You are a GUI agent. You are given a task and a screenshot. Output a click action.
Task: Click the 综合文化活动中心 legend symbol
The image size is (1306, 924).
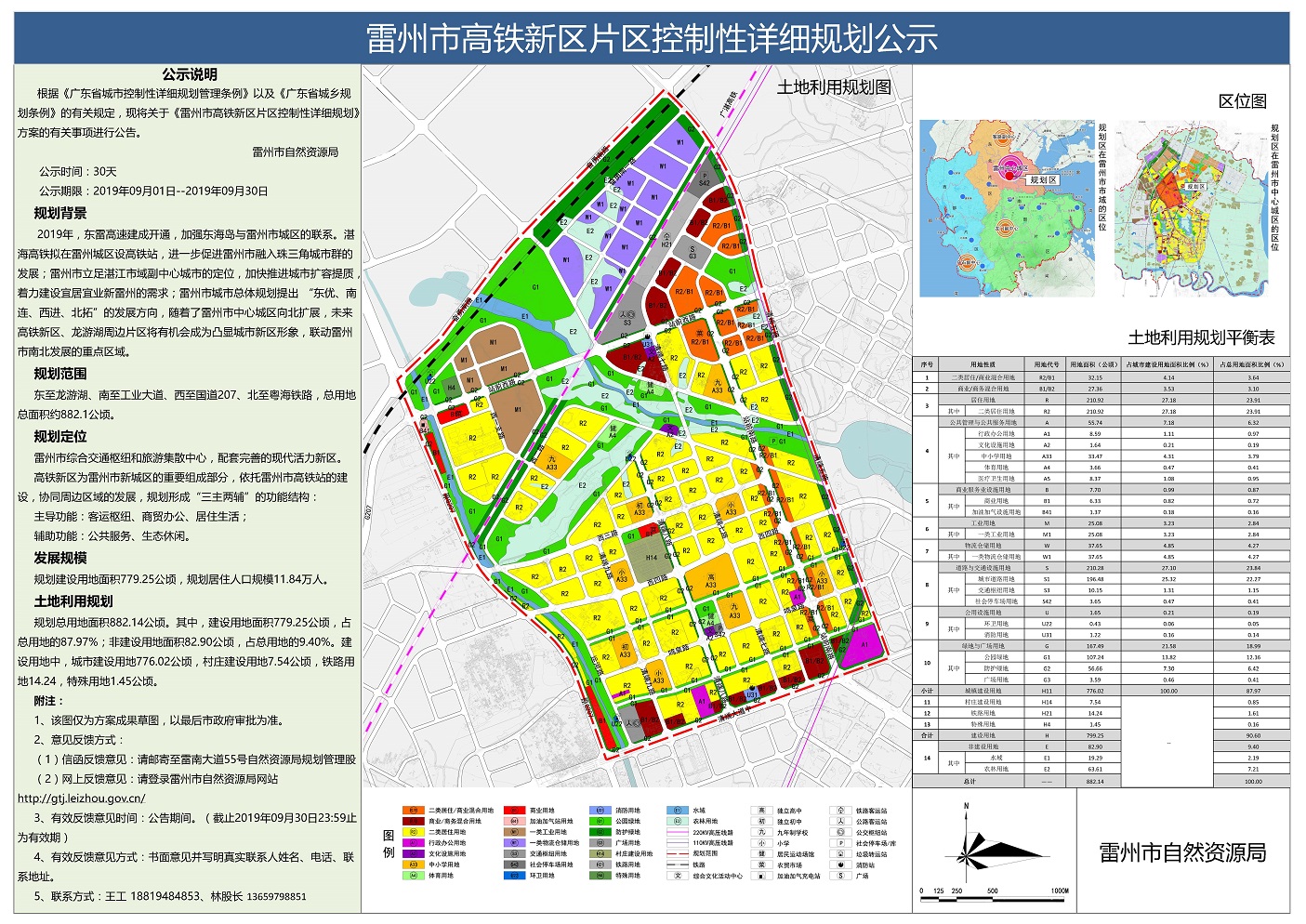679,876
